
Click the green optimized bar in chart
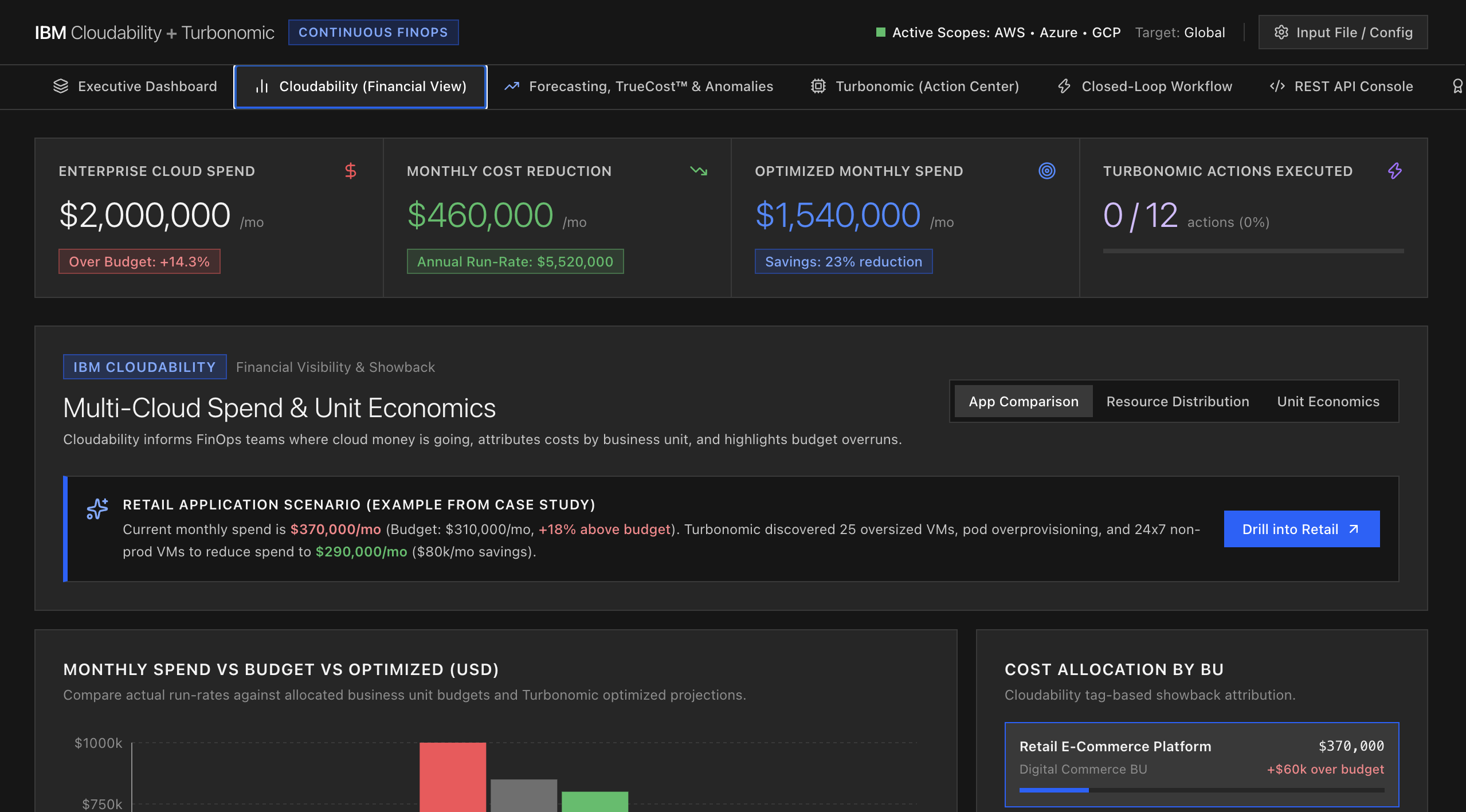pyautogui.click(x=595, y=802)
